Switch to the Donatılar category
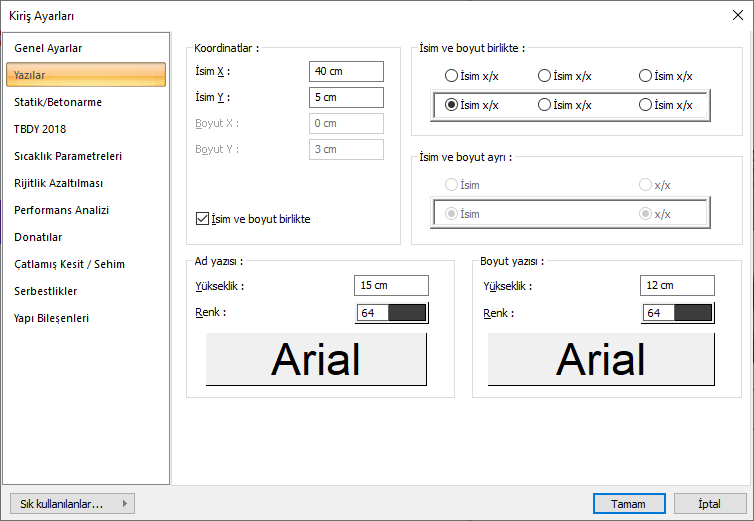Image resolution: width=754 pixels, height=521 pixels. pos(38,237)
